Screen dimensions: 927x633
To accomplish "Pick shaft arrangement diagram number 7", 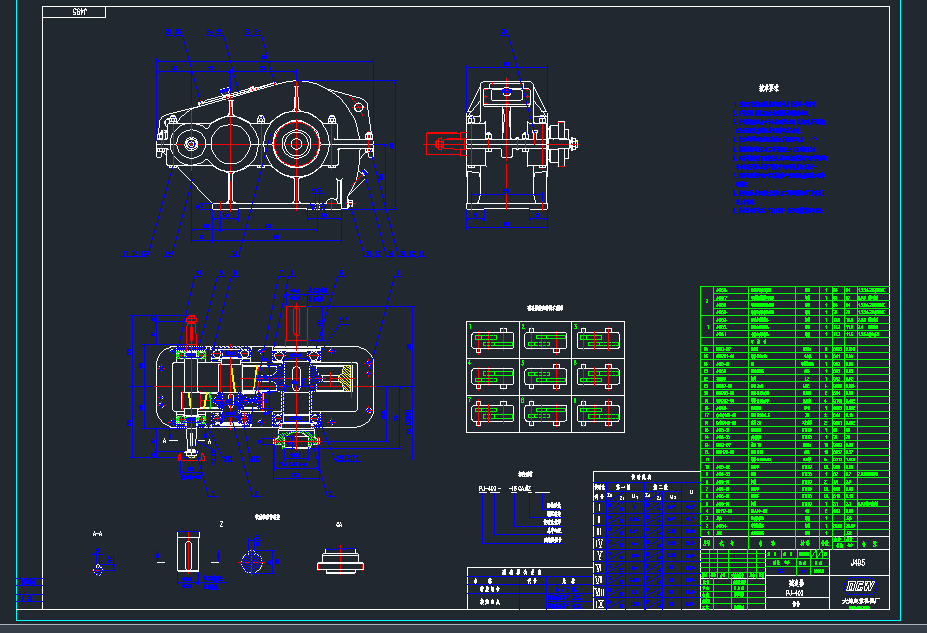I will (x=493, y=414).
